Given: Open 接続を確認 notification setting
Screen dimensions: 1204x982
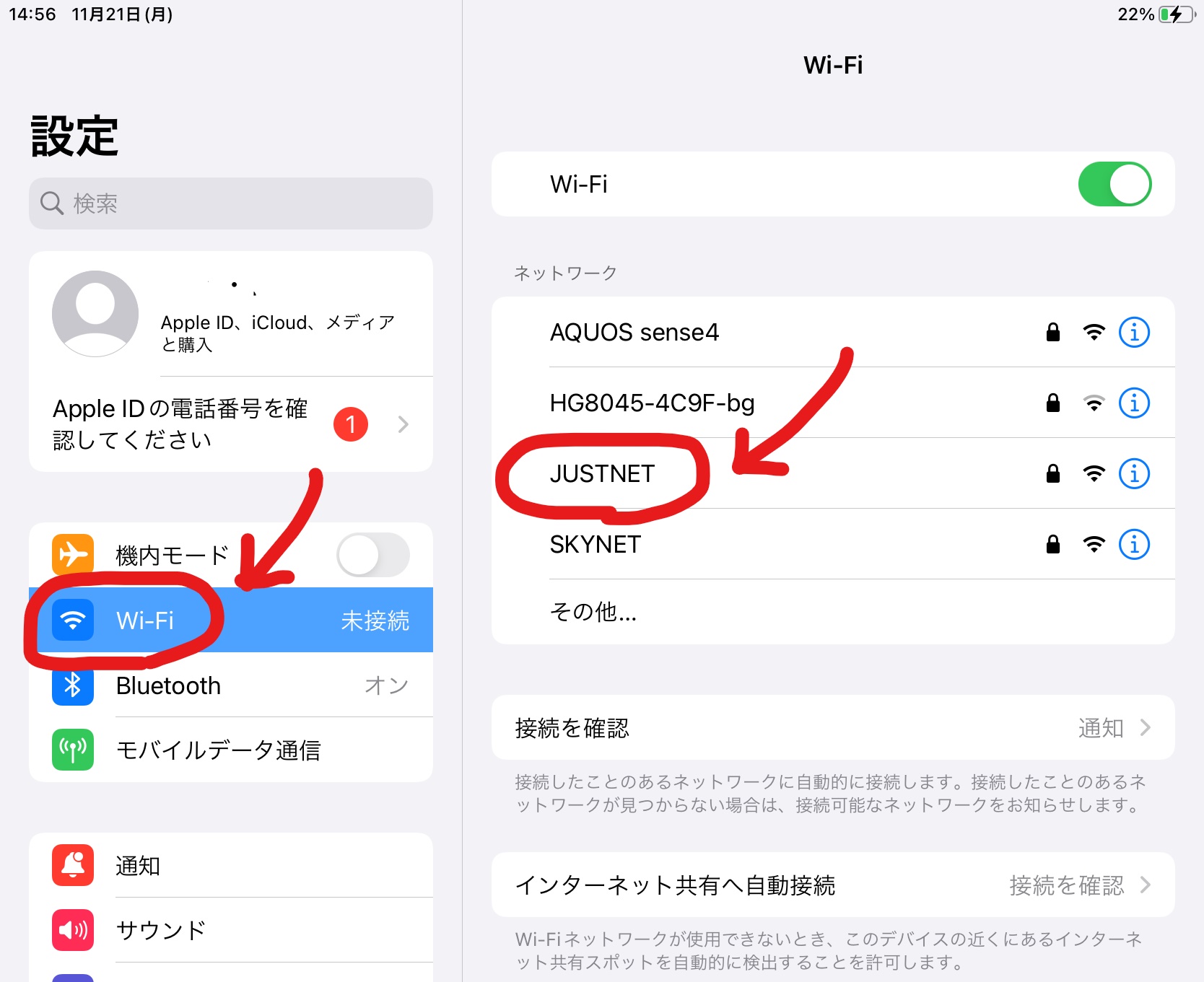Looking at the screenshot, I should pyautogui.click(x=833, y=727).
